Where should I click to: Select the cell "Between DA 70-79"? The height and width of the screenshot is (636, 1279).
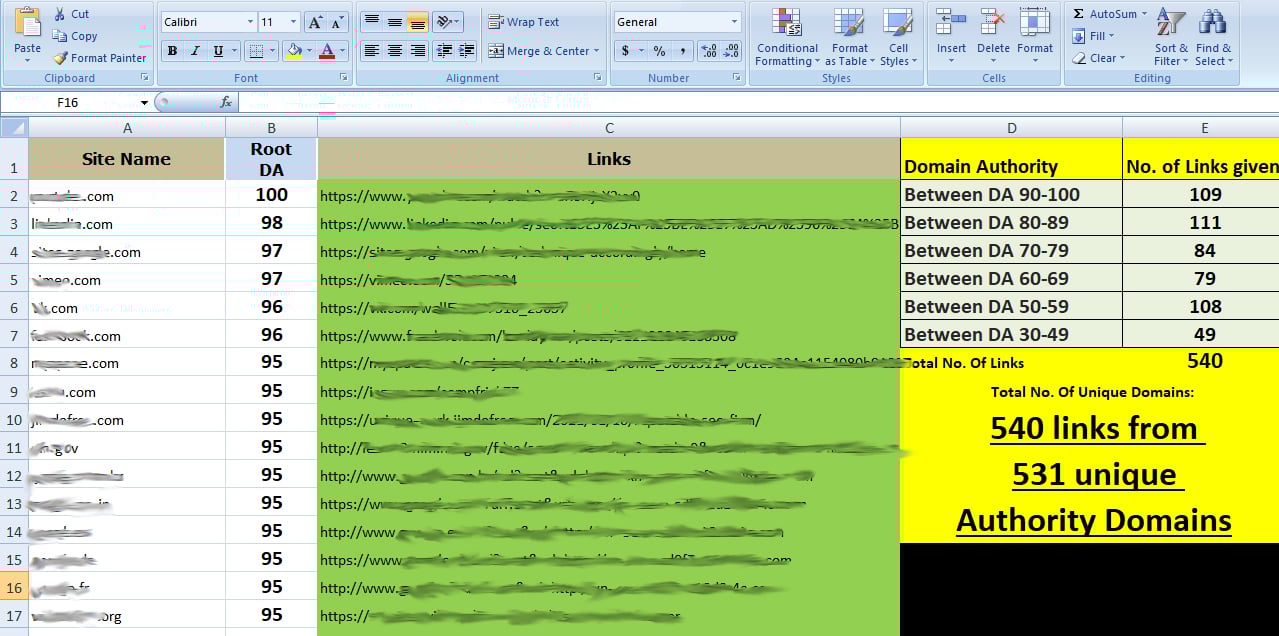[1011, 250]
